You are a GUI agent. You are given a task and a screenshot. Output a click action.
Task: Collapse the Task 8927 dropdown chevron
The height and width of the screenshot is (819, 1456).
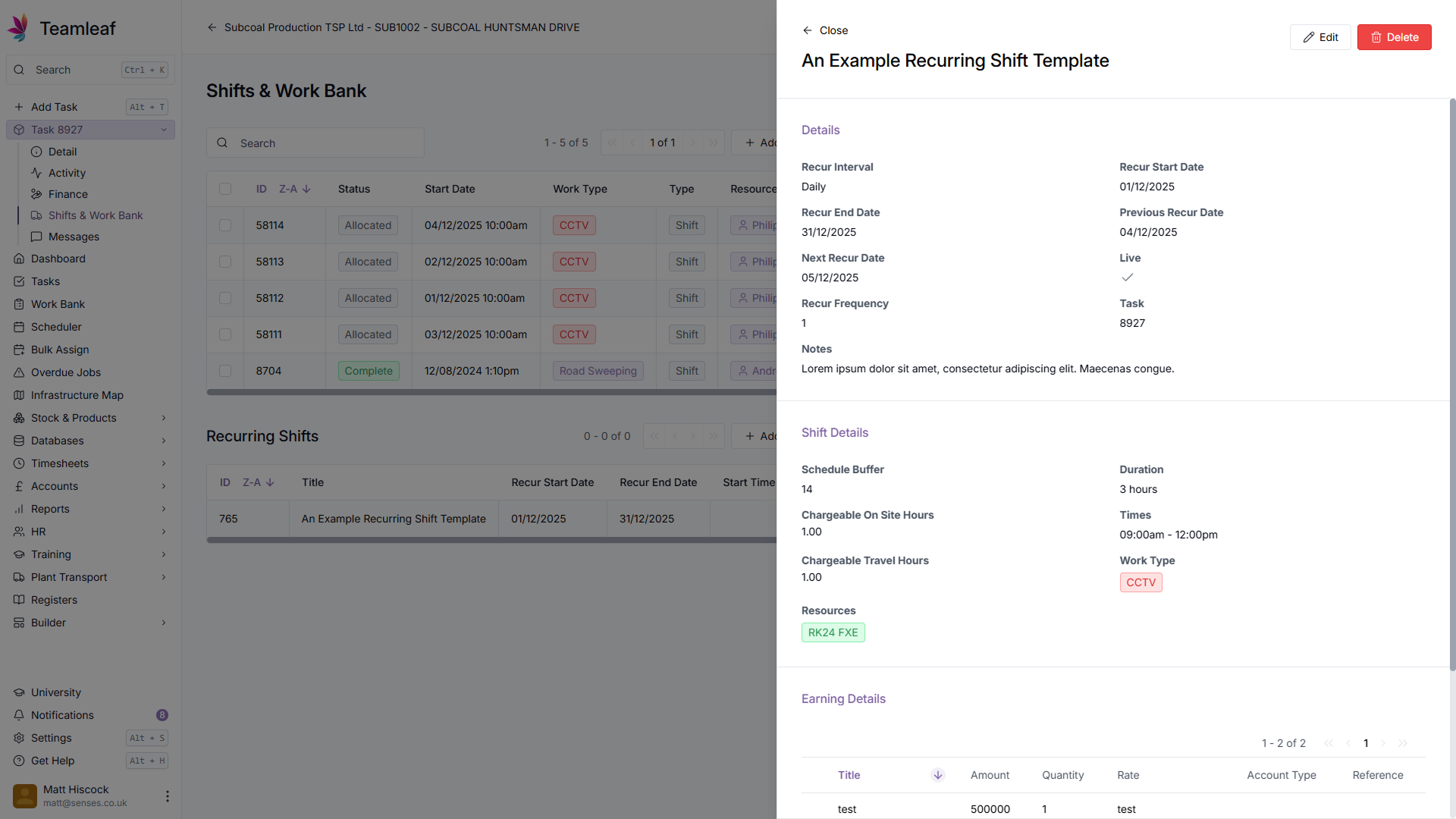coord(164,130)
